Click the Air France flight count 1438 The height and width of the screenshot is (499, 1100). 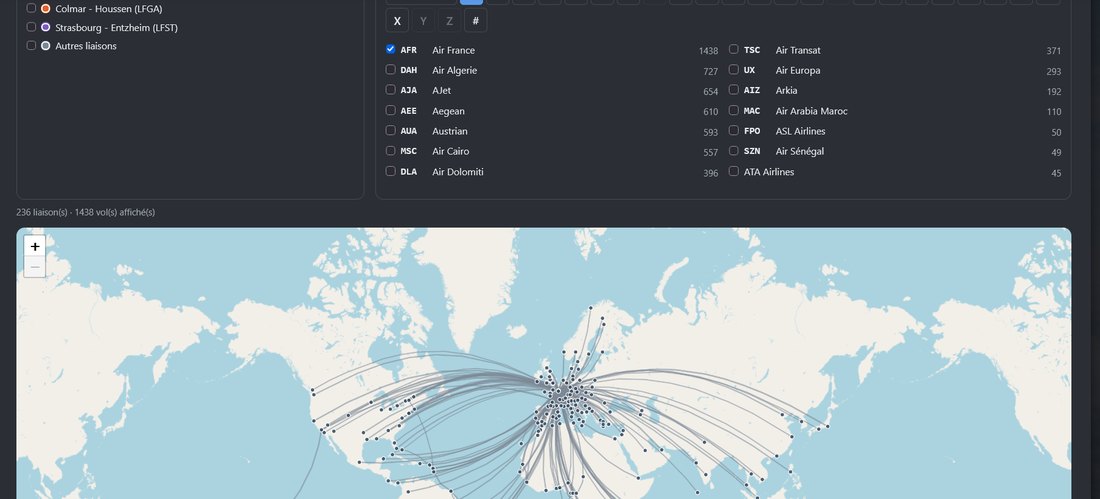(x=708, y=51)
